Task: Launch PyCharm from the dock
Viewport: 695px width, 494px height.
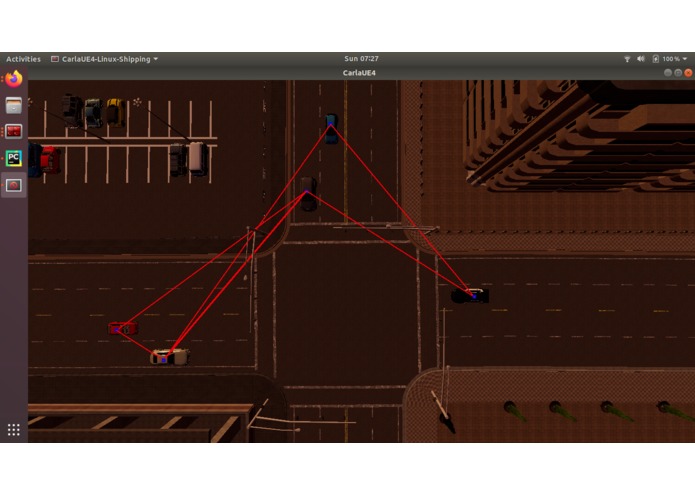Action: 14,158
